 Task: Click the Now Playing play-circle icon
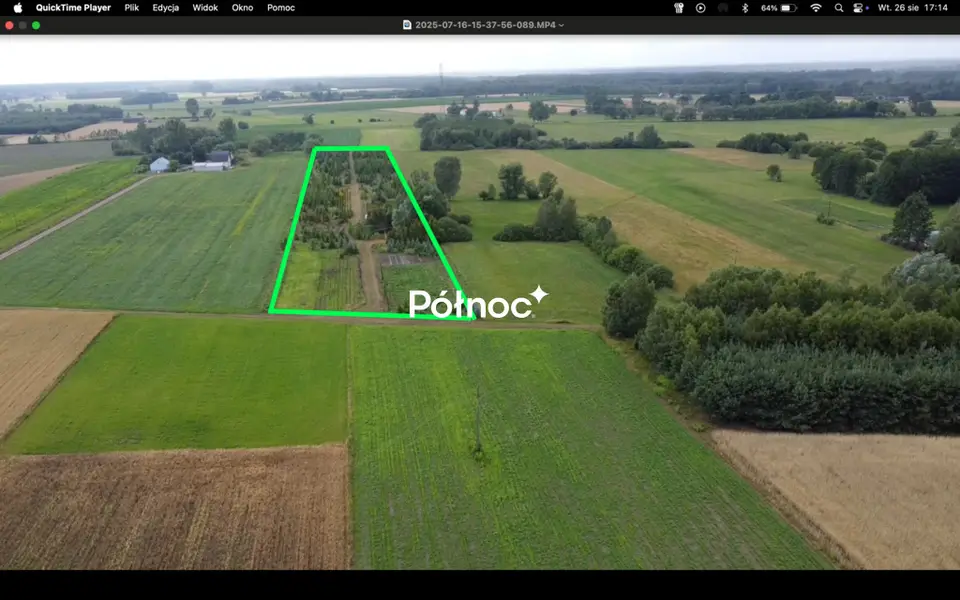point(700,8)
